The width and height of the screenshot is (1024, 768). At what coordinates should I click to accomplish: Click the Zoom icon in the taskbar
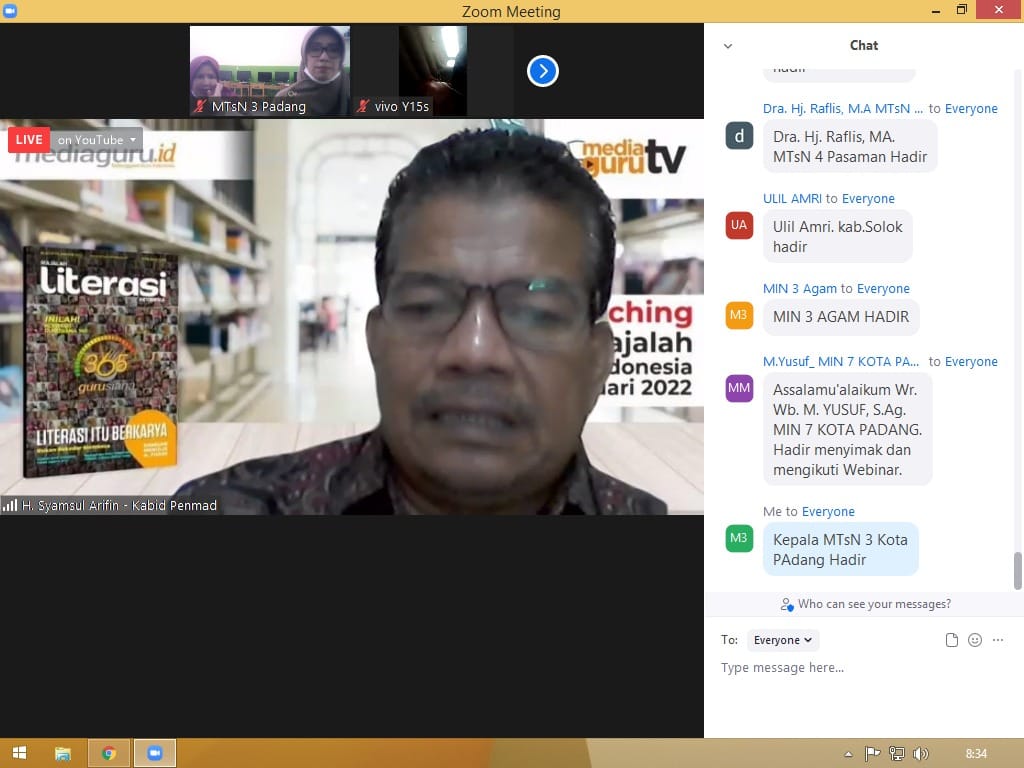click(155, 753)
